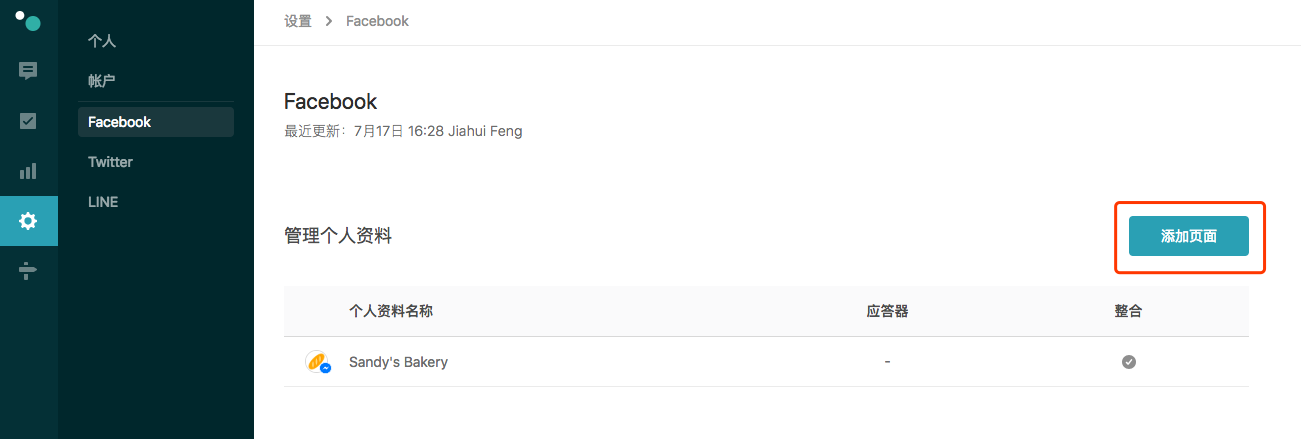Click Sandy's Bakery profile avatar
The width and height of the screenshot is (1301, 439).
tap(317, 362)
